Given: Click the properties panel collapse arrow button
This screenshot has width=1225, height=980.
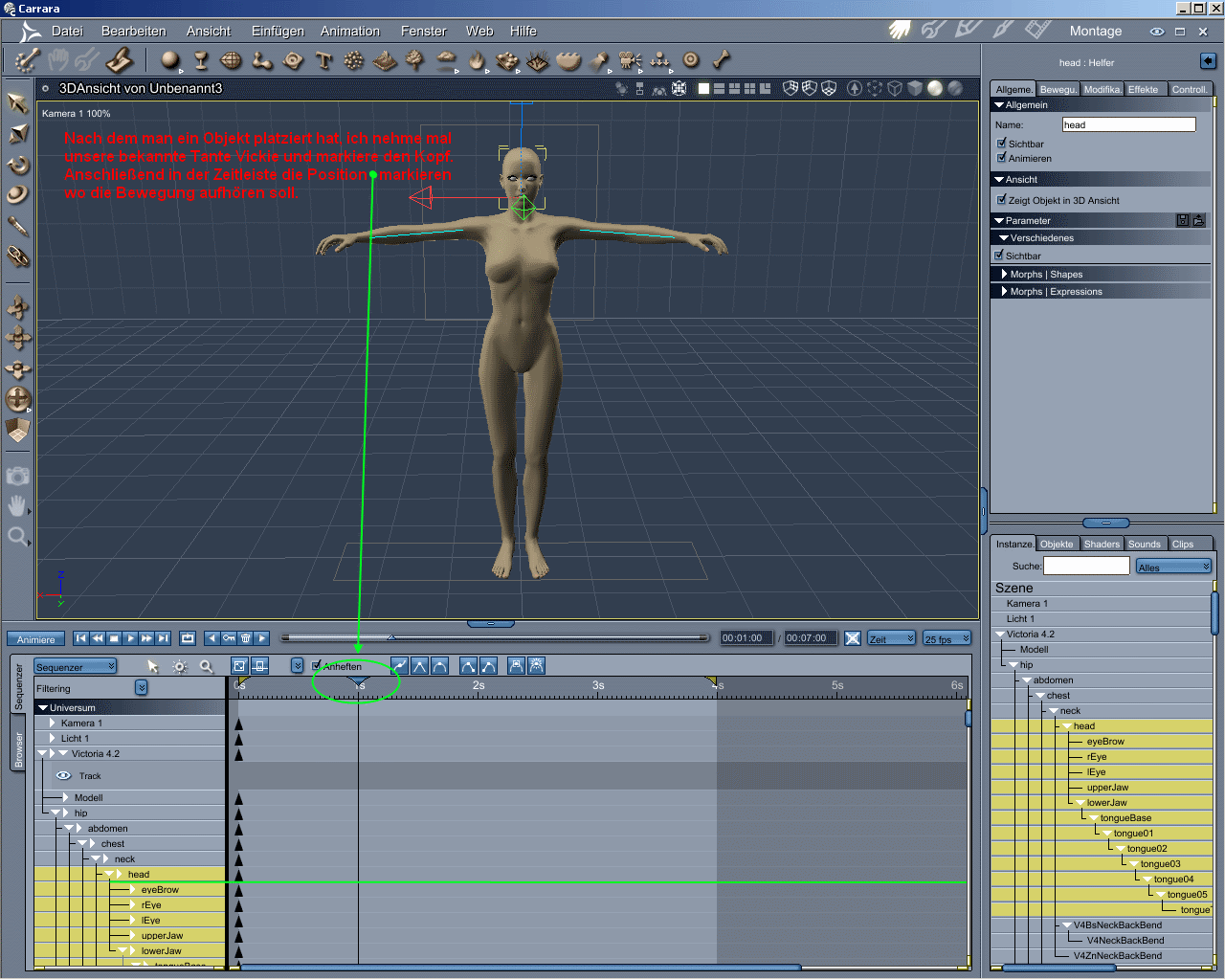Looking at the screenshot, I should pos(1208,61).
